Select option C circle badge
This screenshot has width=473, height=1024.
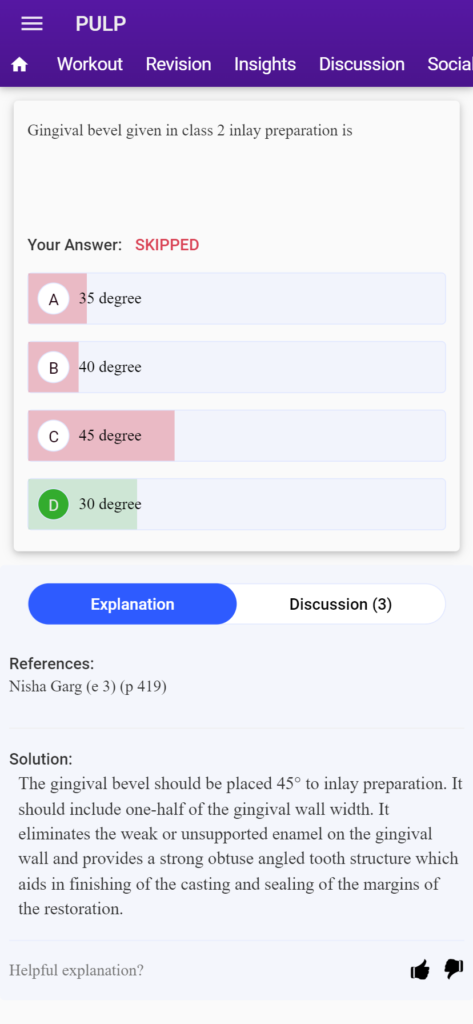tap(54, 436)
